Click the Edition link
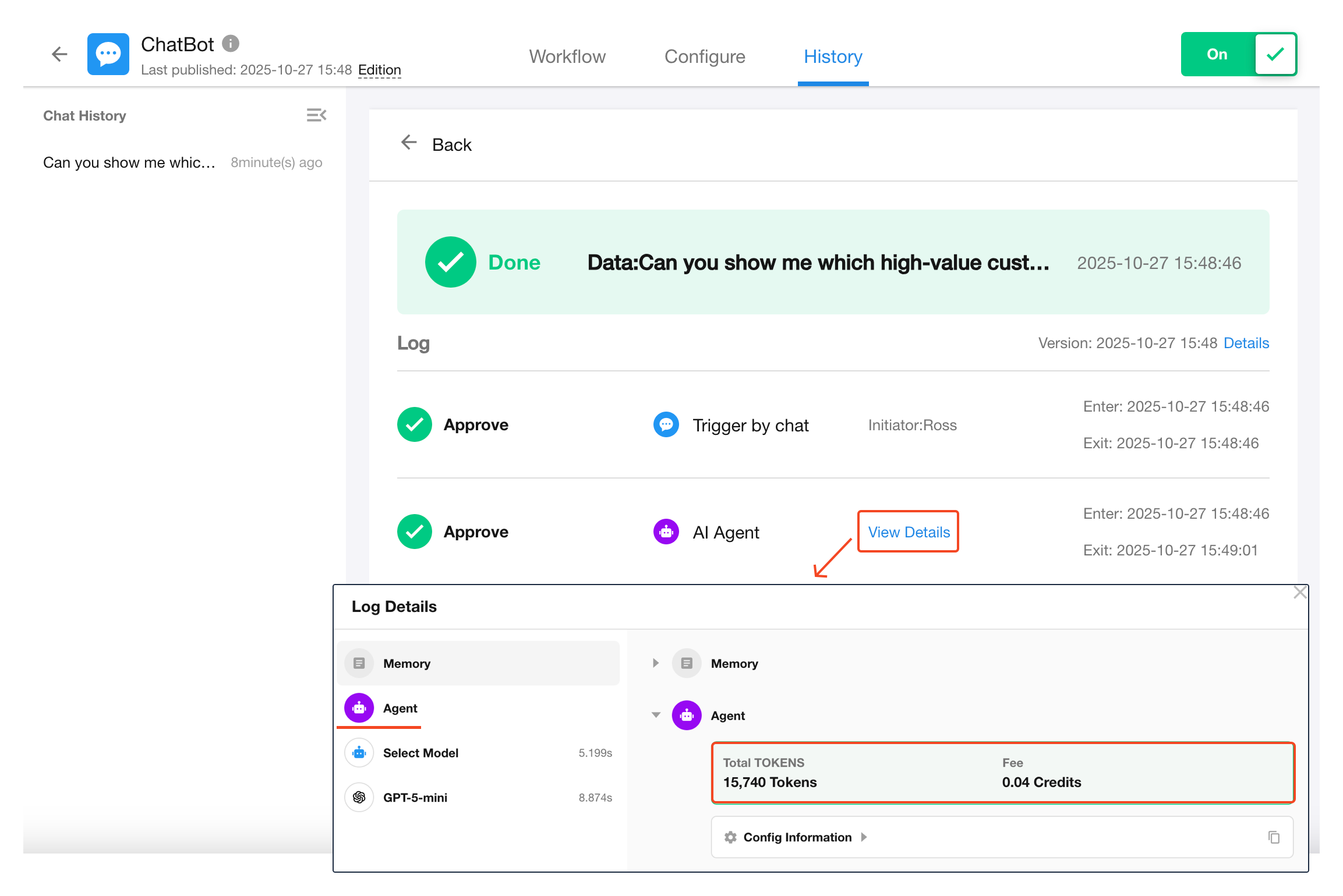 [379, 70]
